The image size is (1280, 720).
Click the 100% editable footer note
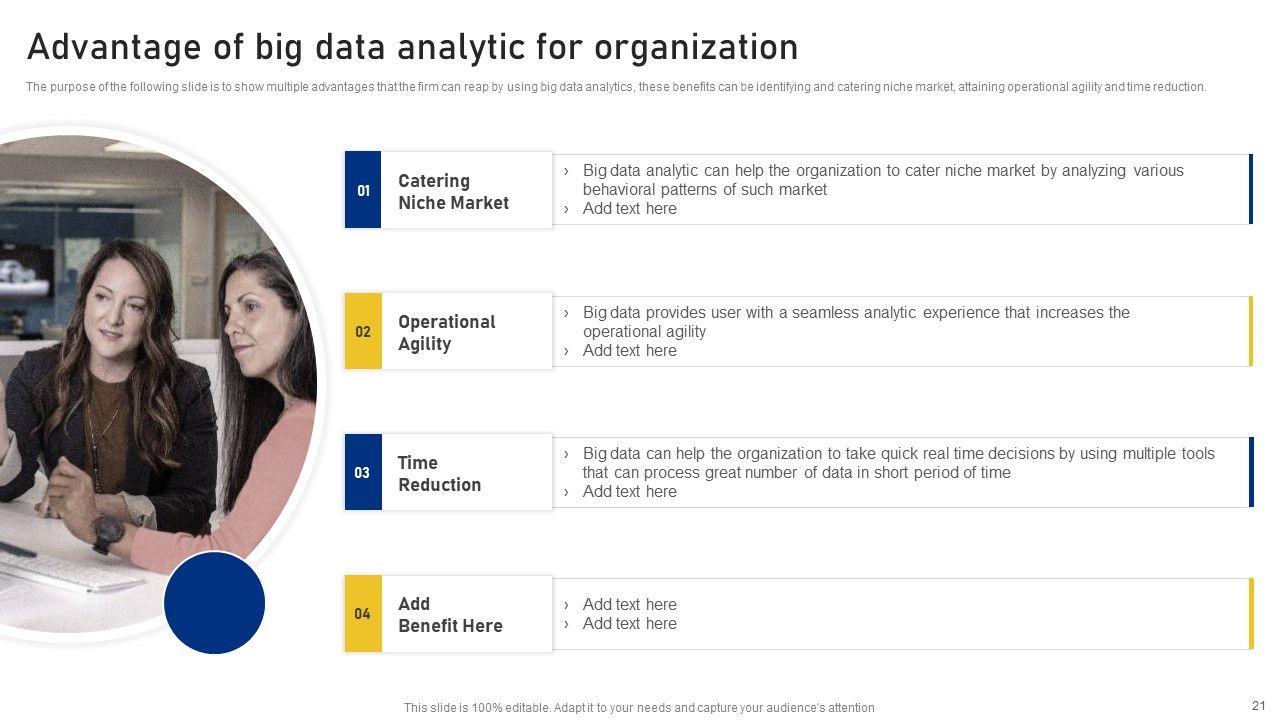pos(639,708)
